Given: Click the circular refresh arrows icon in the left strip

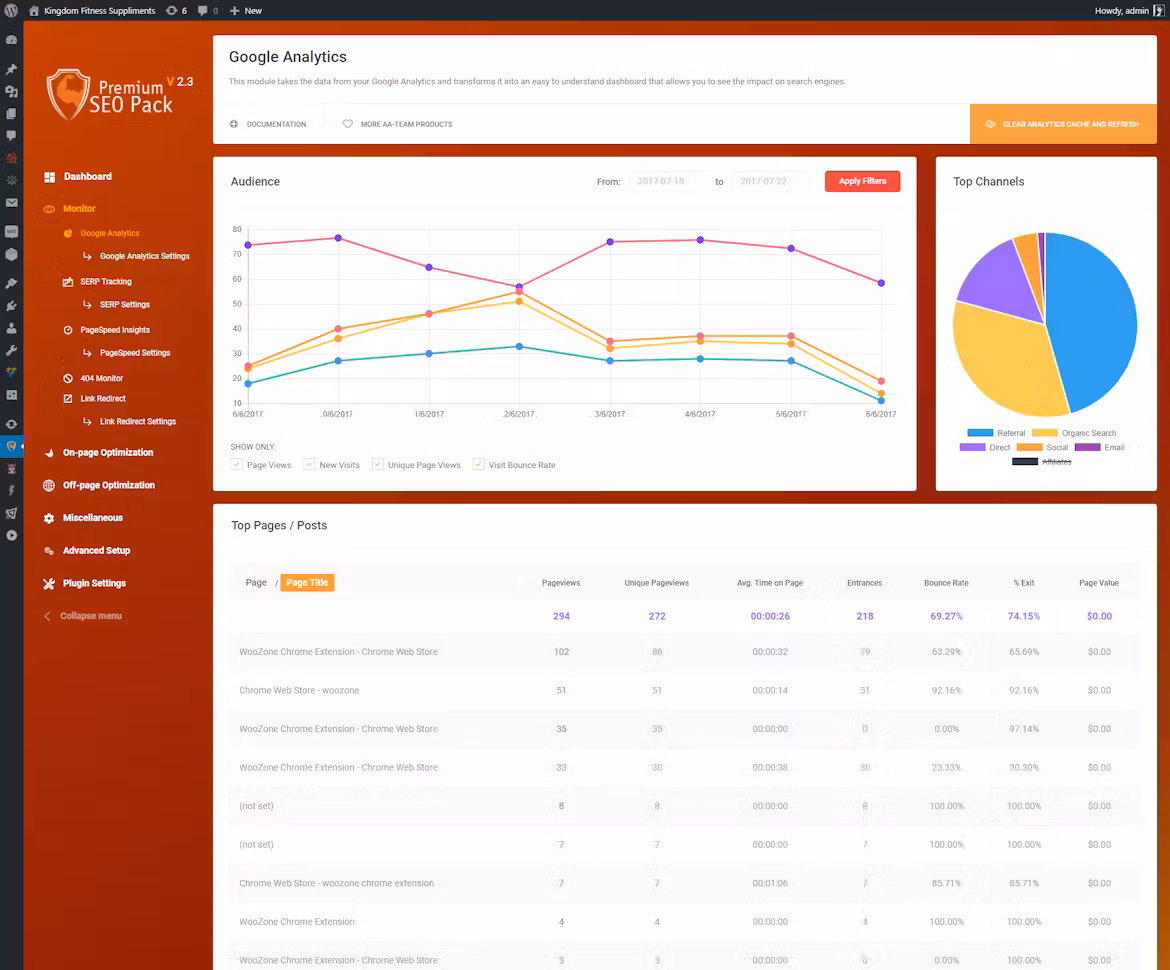Looking at the screenshot, I should 11,424.
